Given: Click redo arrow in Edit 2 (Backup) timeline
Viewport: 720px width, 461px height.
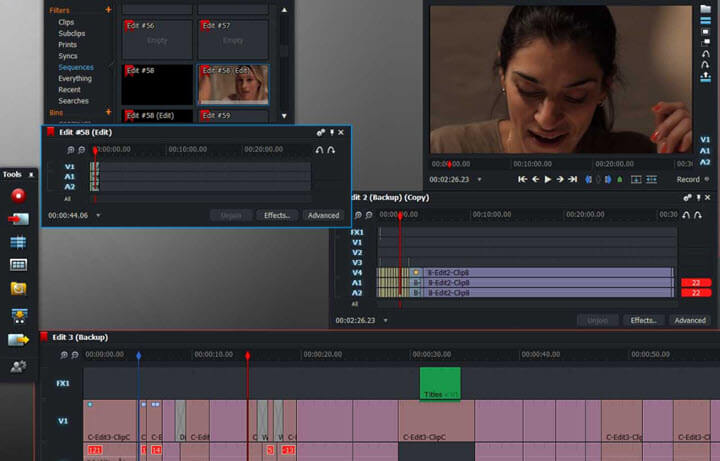Looking at the screenshot, I should (x=699, y=215).
